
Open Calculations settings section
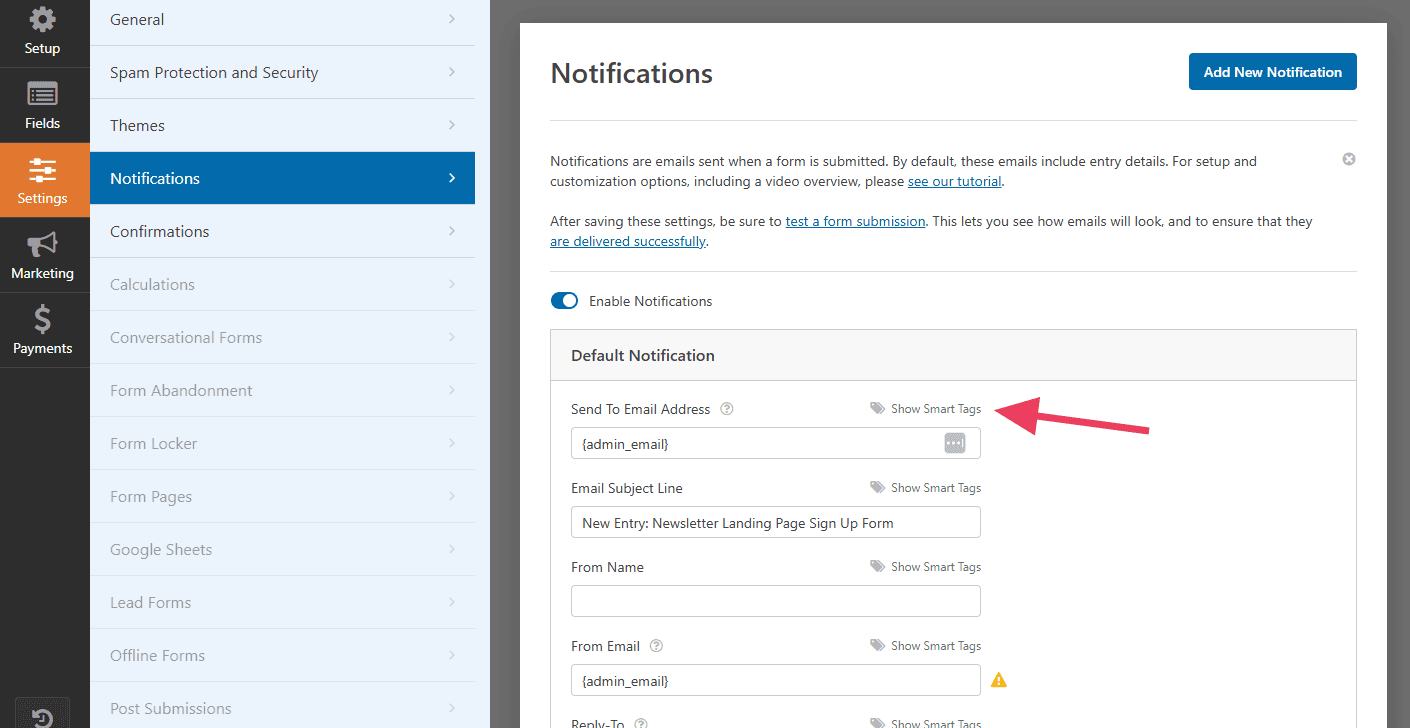tap(282, 284)
